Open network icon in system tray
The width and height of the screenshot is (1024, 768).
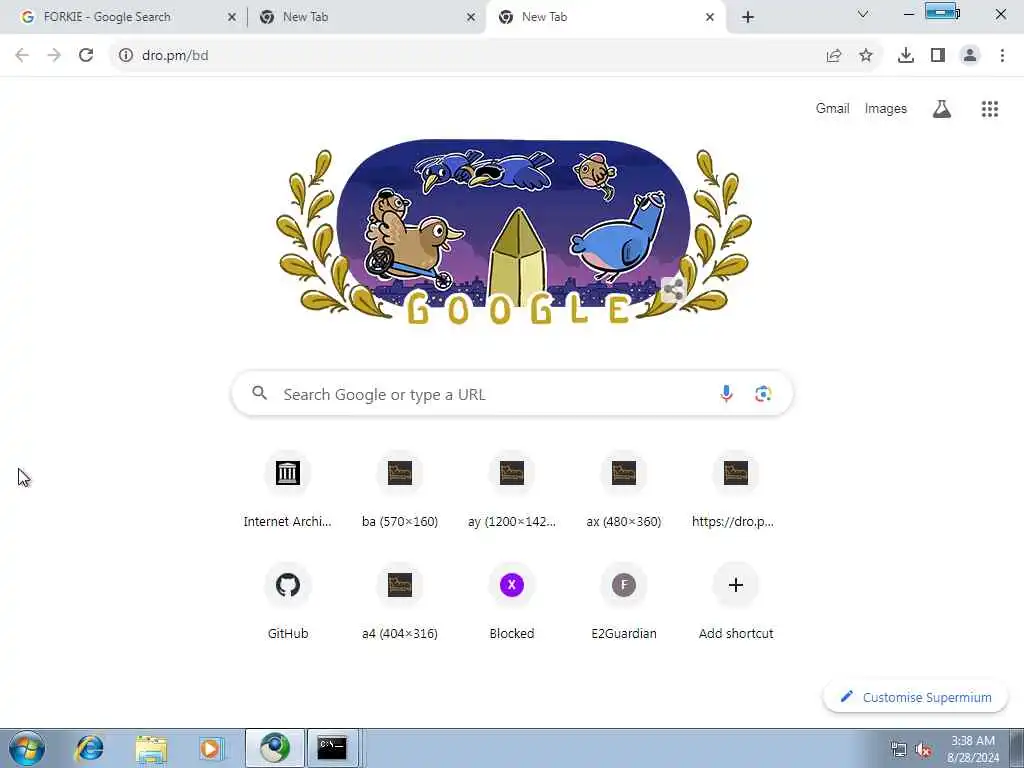pyautogui.click(x=899, y=750)
